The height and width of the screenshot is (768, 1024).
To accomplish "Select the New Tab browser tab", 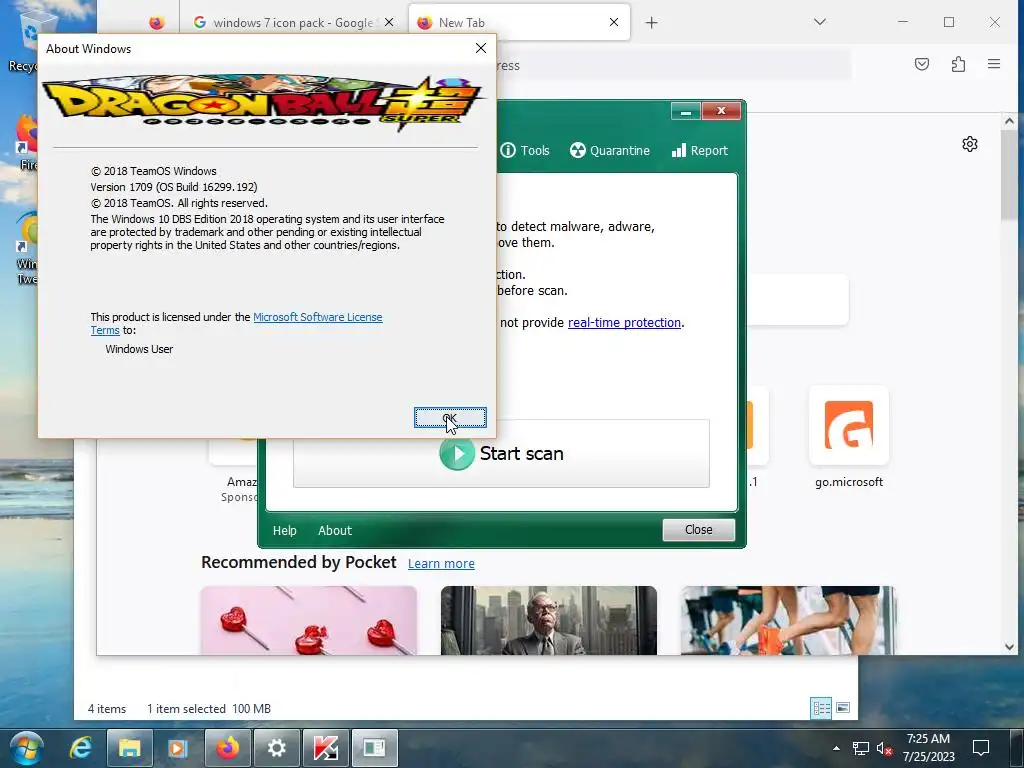I will click(519, 23).
